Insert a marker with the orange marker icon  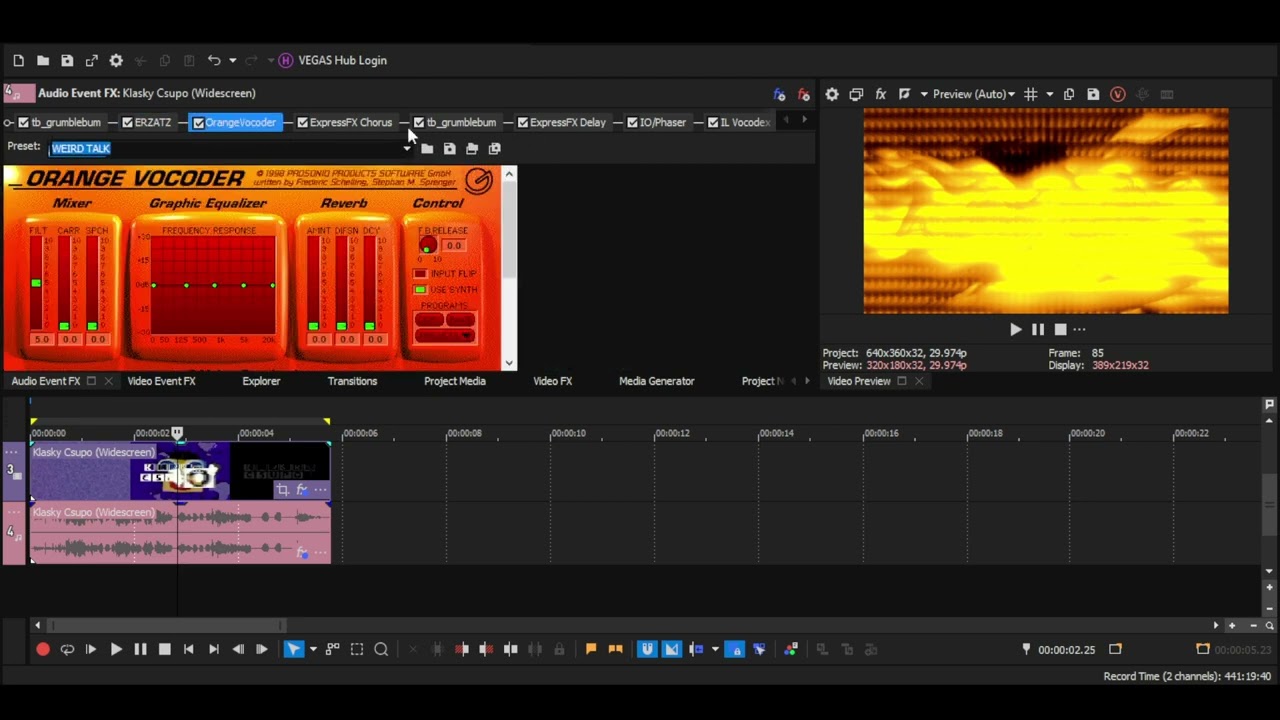click(x=591, y=650)
